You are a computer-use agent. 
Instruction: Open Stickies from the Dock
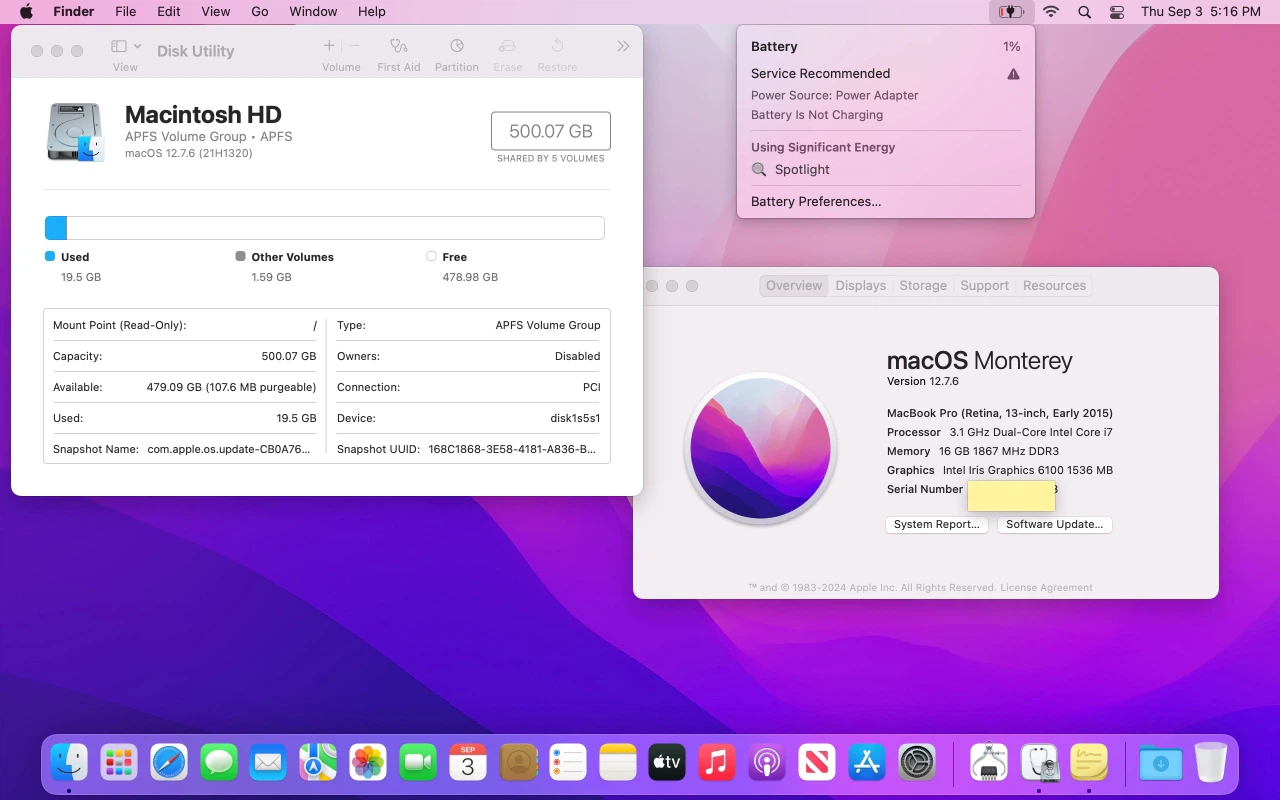(x=1089, y=763)
